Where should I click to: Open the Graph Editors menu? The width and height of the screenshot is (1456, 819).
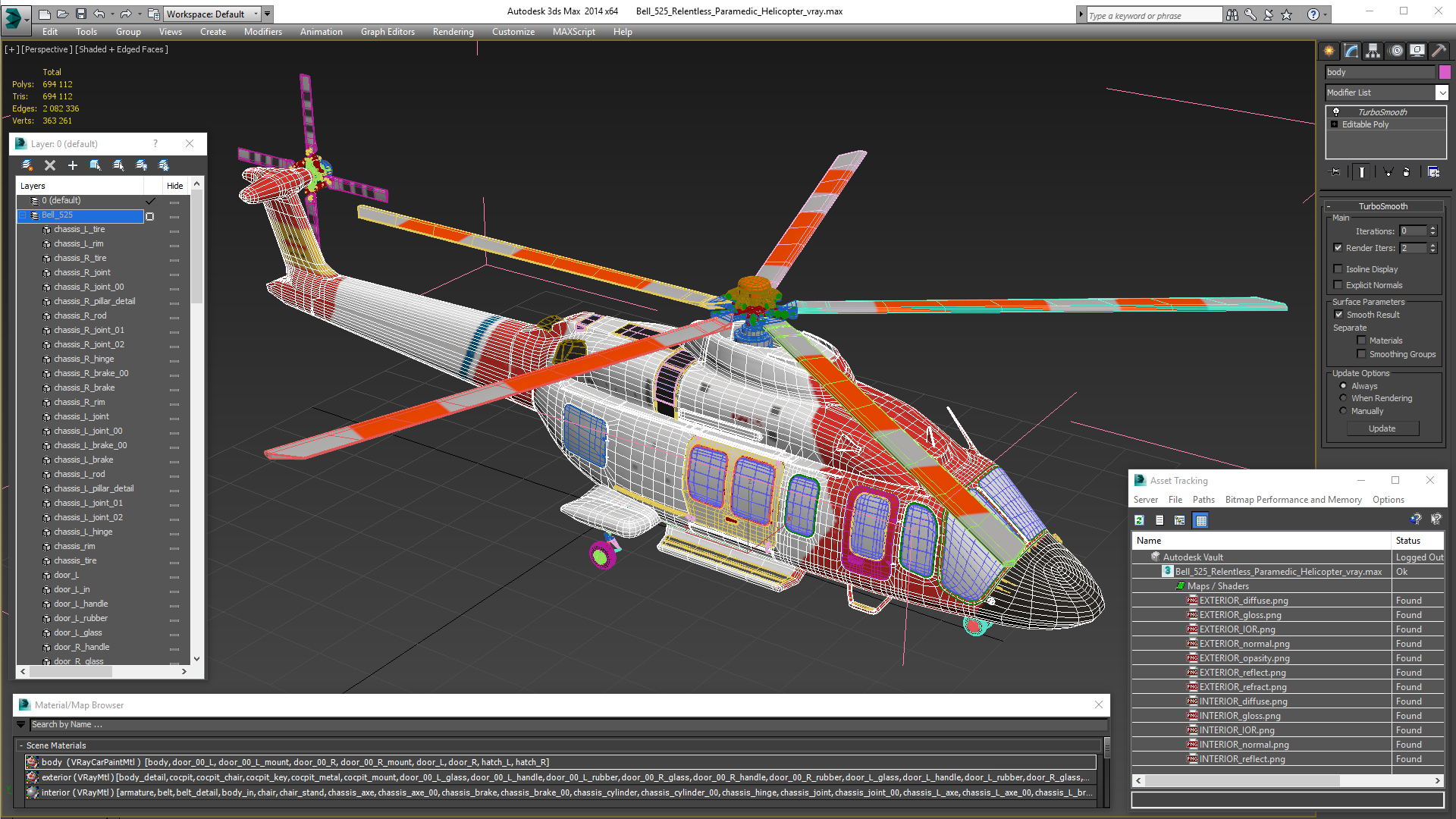pyautogui.click(x=388, y=32)
